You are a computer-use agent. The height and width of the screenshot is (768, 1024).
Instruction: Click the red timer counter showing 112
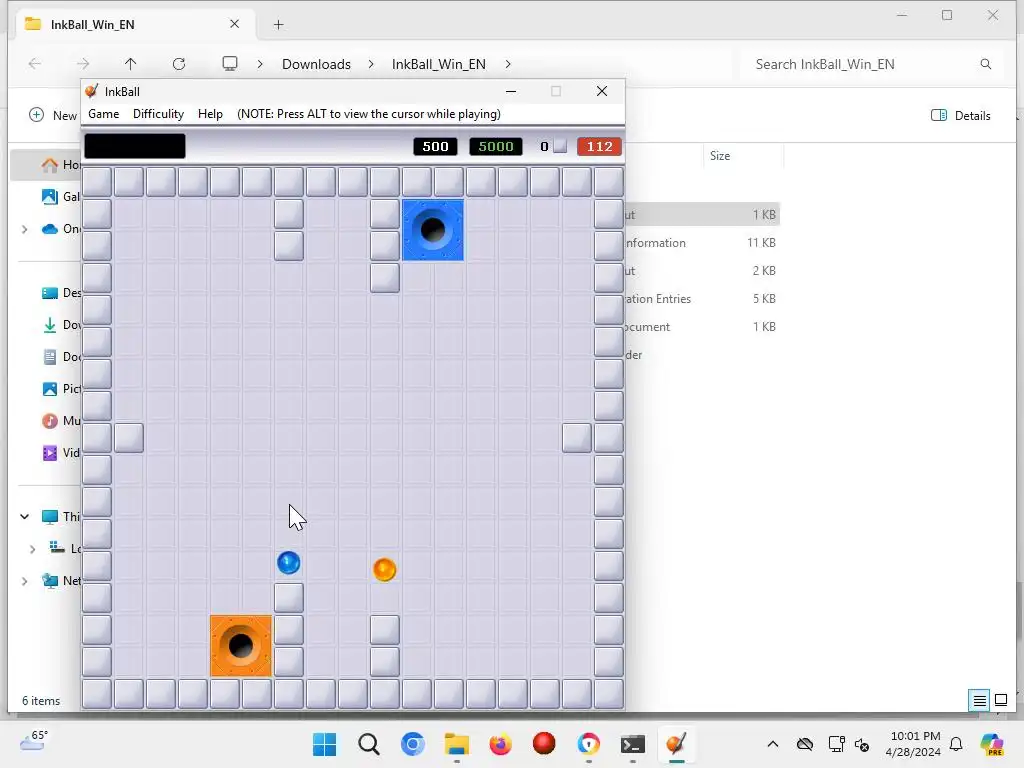599,146
